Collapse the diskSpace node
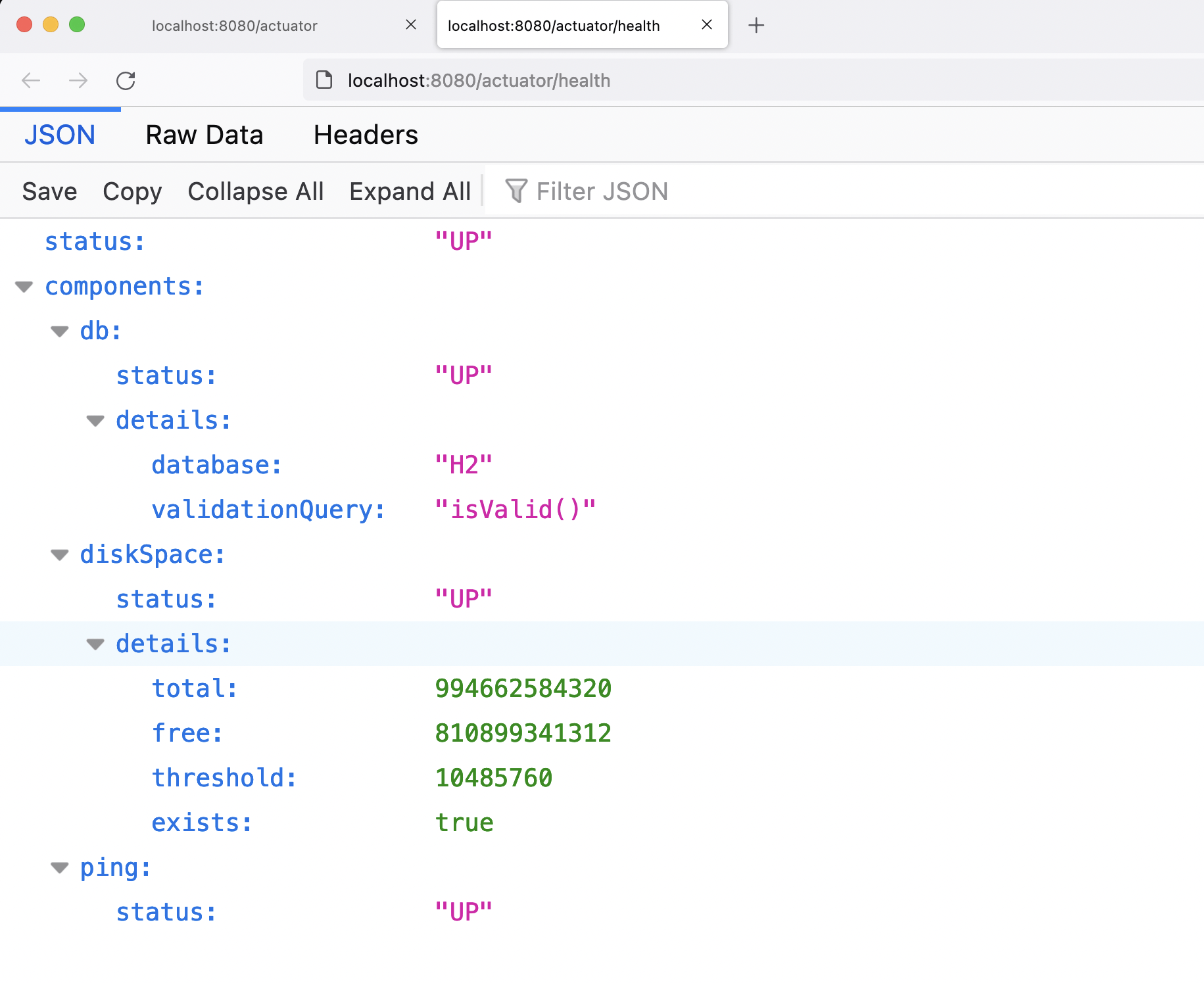The width and height of the screenshot is (1204, 983). coord(59,555)
